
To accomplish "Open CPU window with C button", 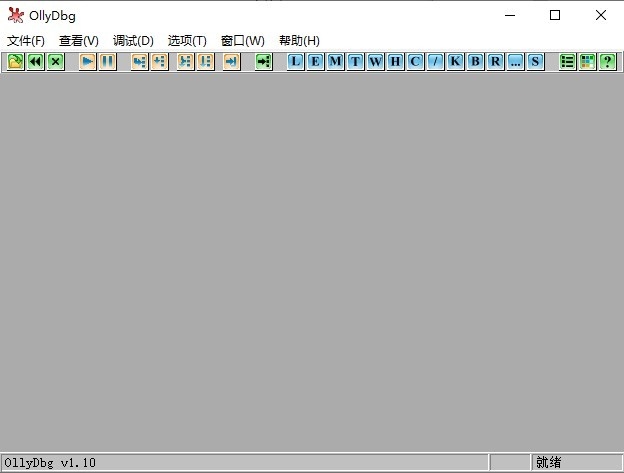I will [415, 62].
